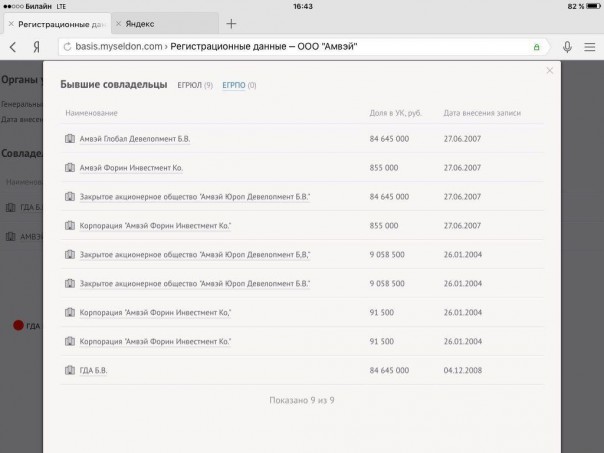
Task: Tap the microphone voice search icon
Action: (567, 47)
